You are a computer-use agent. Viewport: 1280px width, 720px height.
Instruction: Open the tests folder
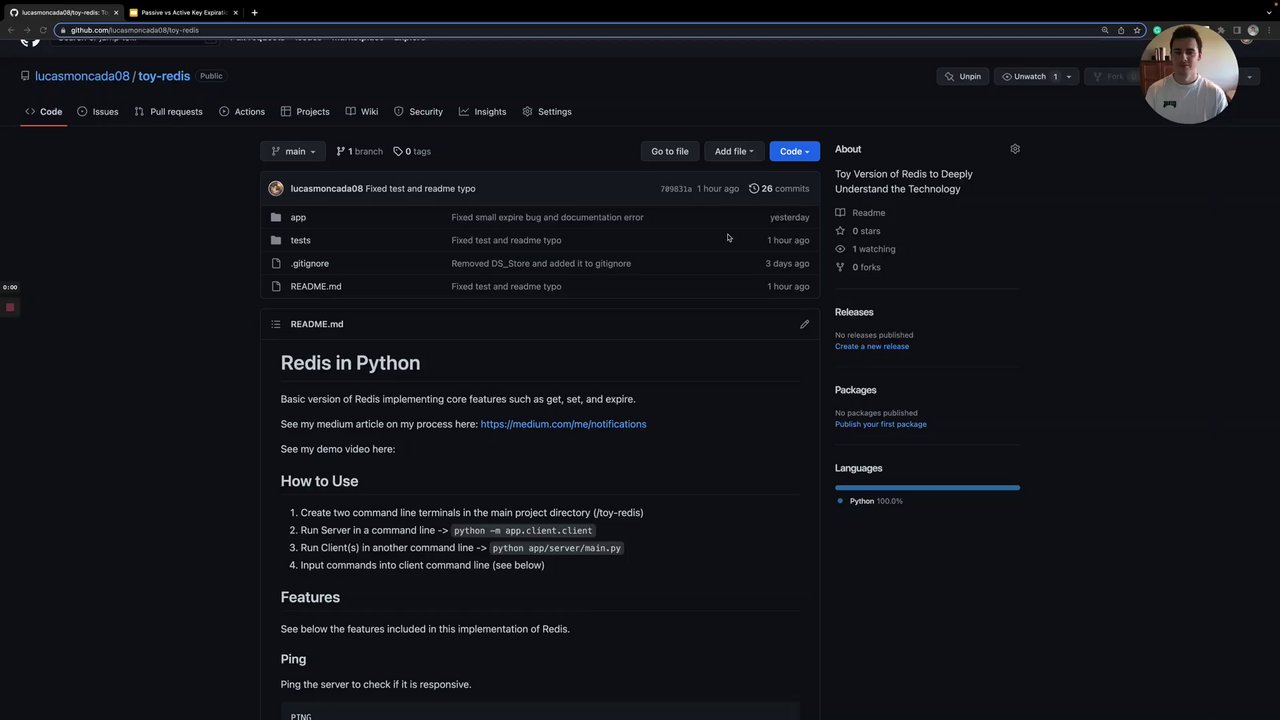(300, 240)
